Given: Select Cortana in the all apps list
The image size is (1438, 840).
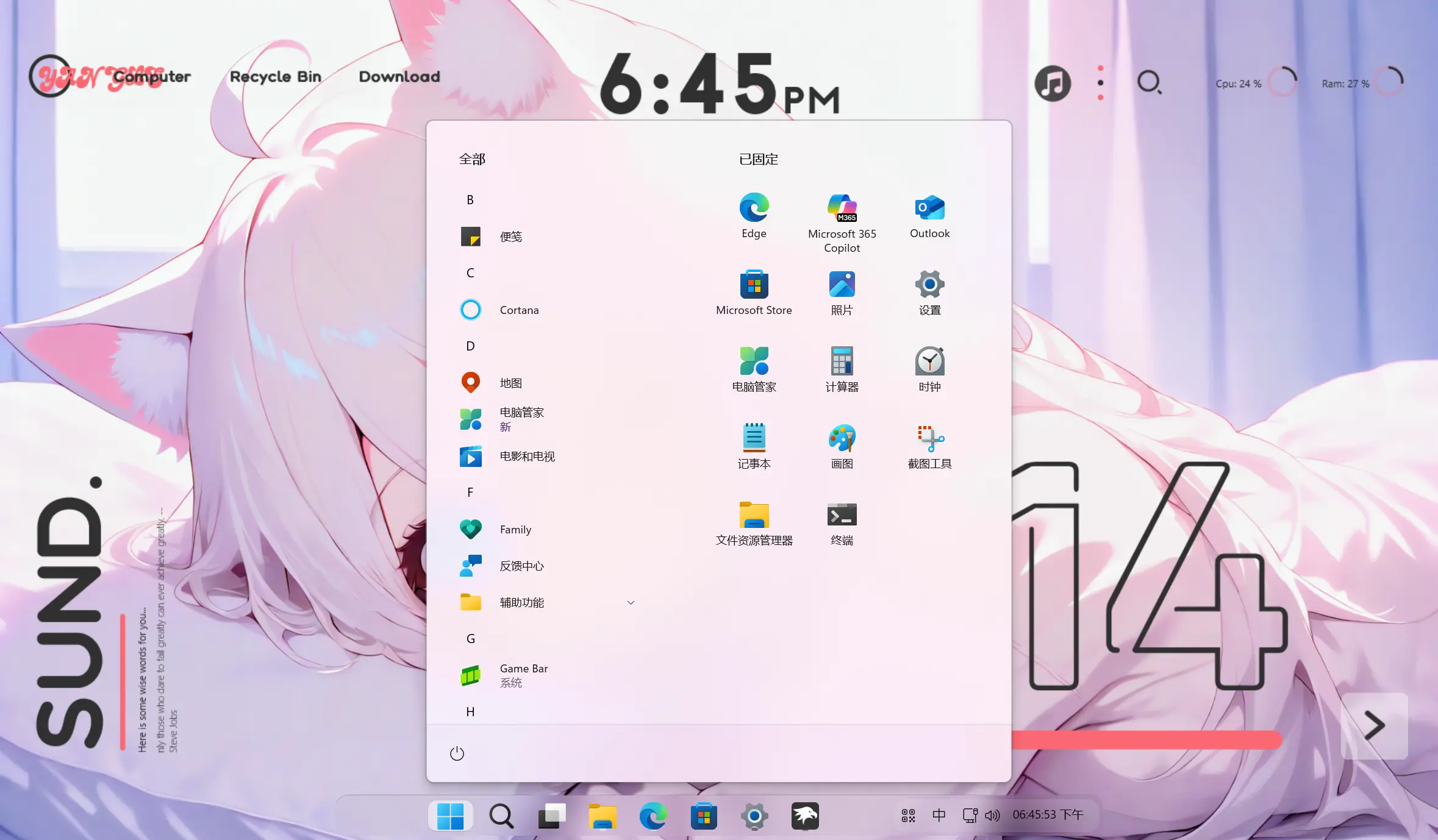Looking at the screenshot, I should pos(518,310).
